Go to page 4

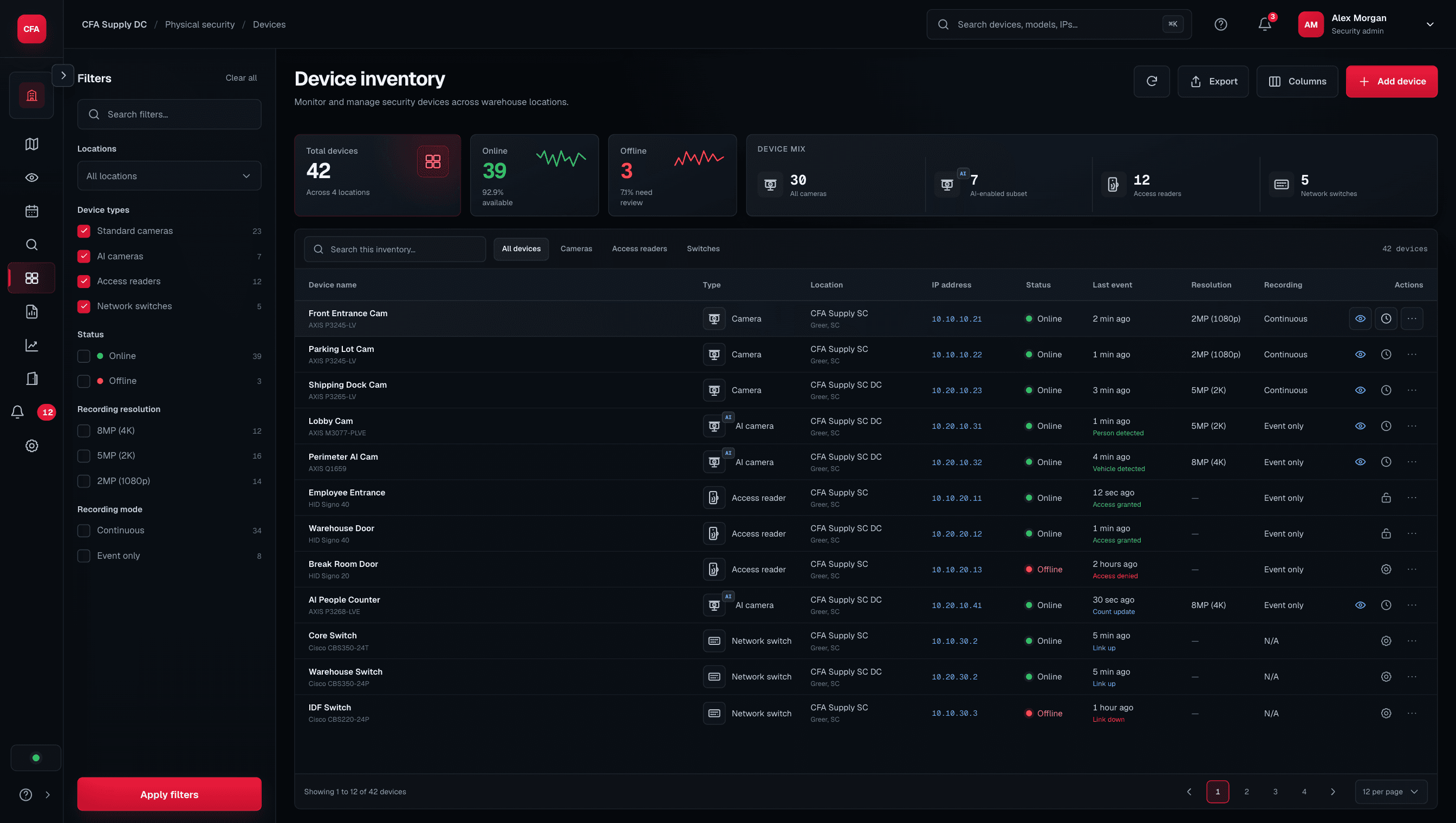tap(1304, 792)
